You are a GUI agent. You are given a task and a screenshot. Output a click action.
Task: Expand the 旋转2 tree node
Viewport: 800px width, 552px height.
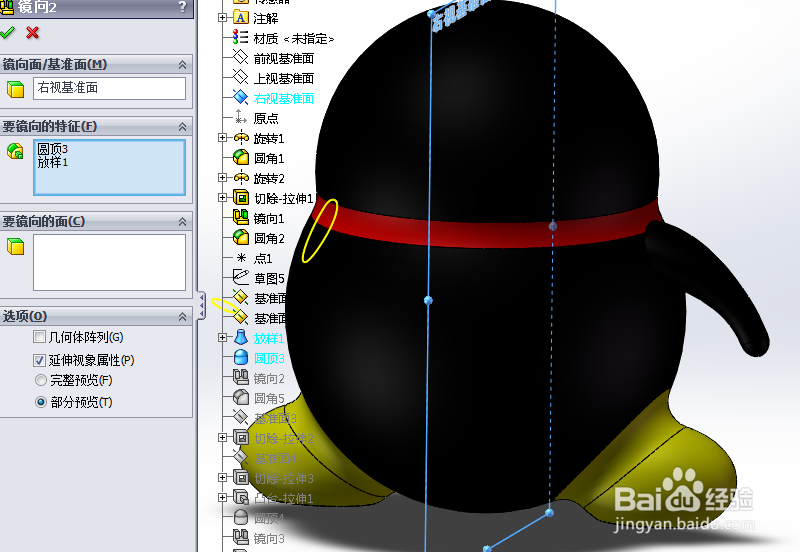[x=222, y=178]
